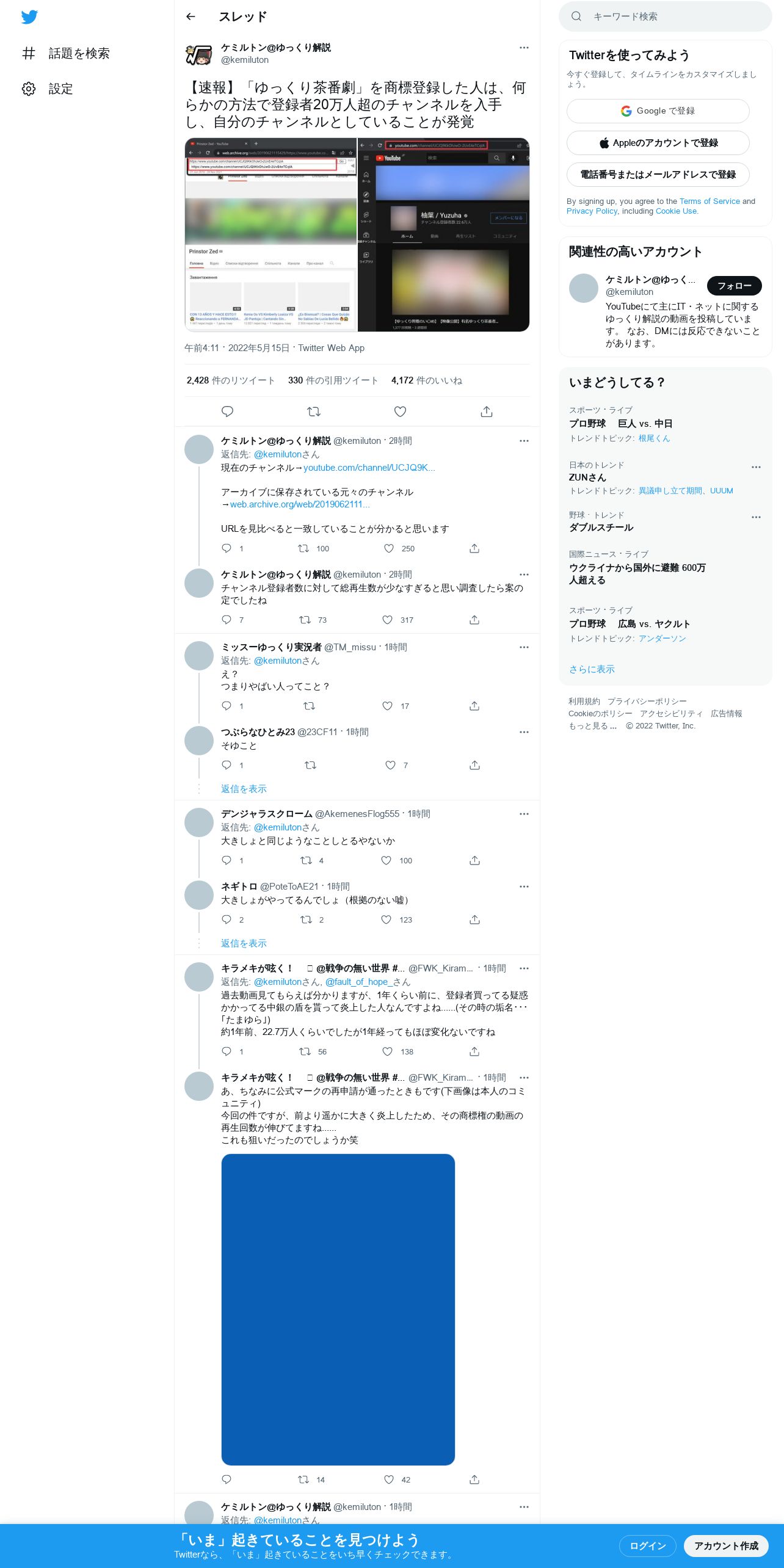Open the 330 件の引用ツイート list
This screenshot has width=784, height=1568.
(333, 380)
